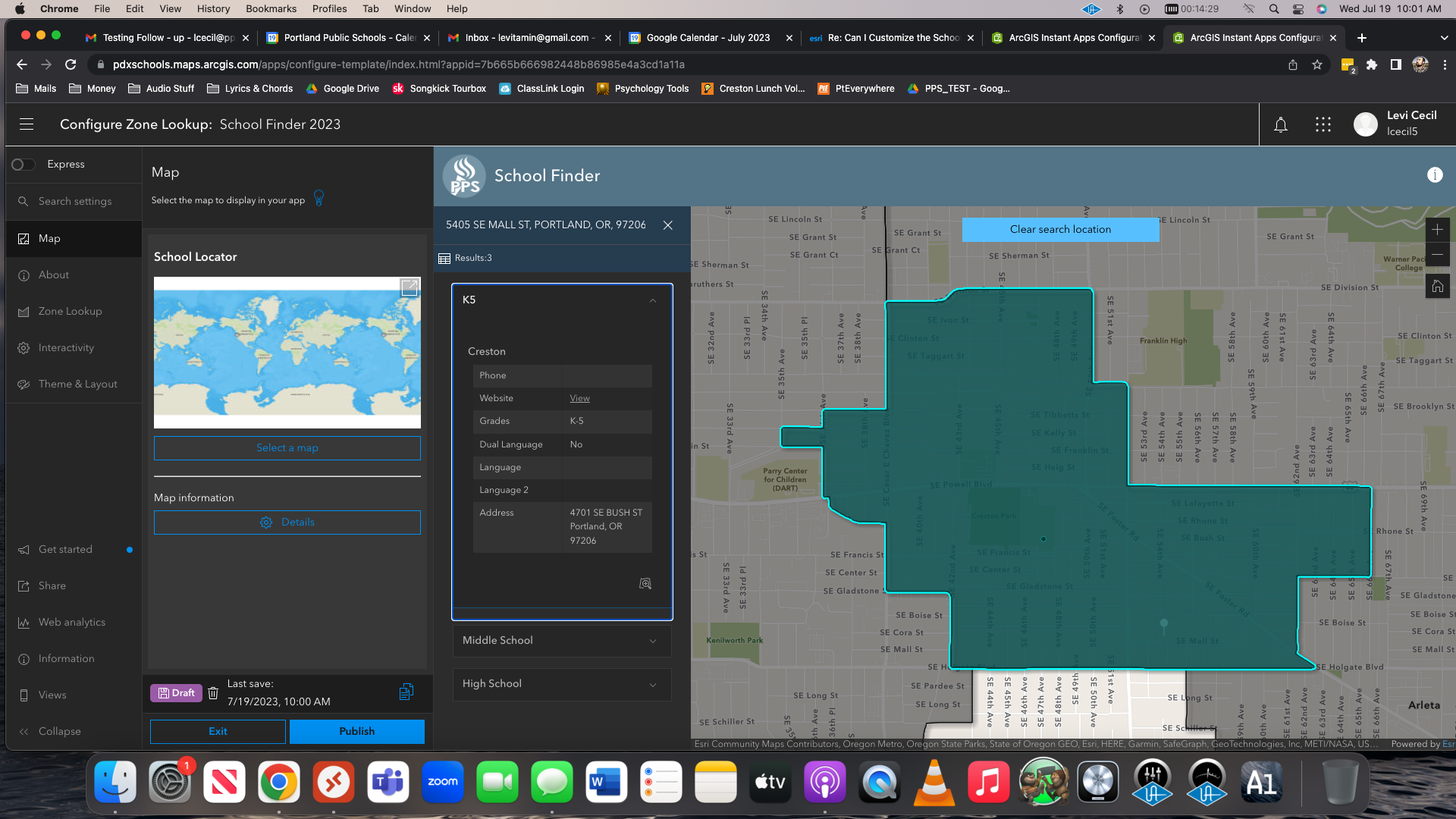Return map to default extent with home button
This screenshot has width=1456, height=819.
(1438, 286)
